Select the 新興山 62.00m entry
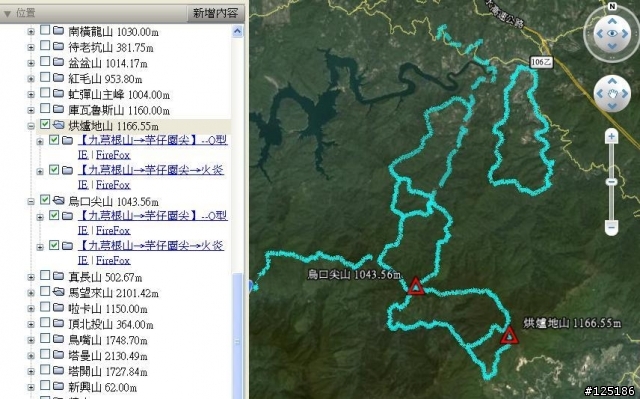The height and width of the screenshot is (399, 640). tap(102, 387)
